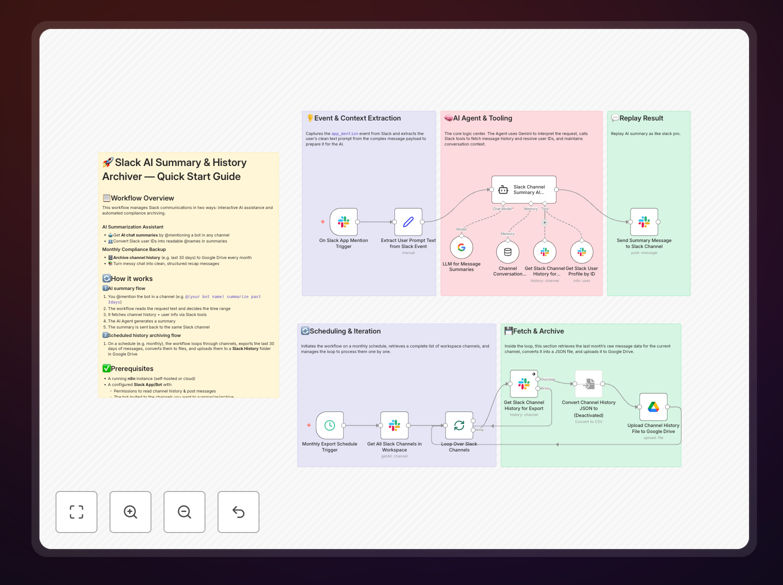783x585 pixels.
Task: Click the Monthly Compliance Backup subheading
Action: (x=134, y=249)
